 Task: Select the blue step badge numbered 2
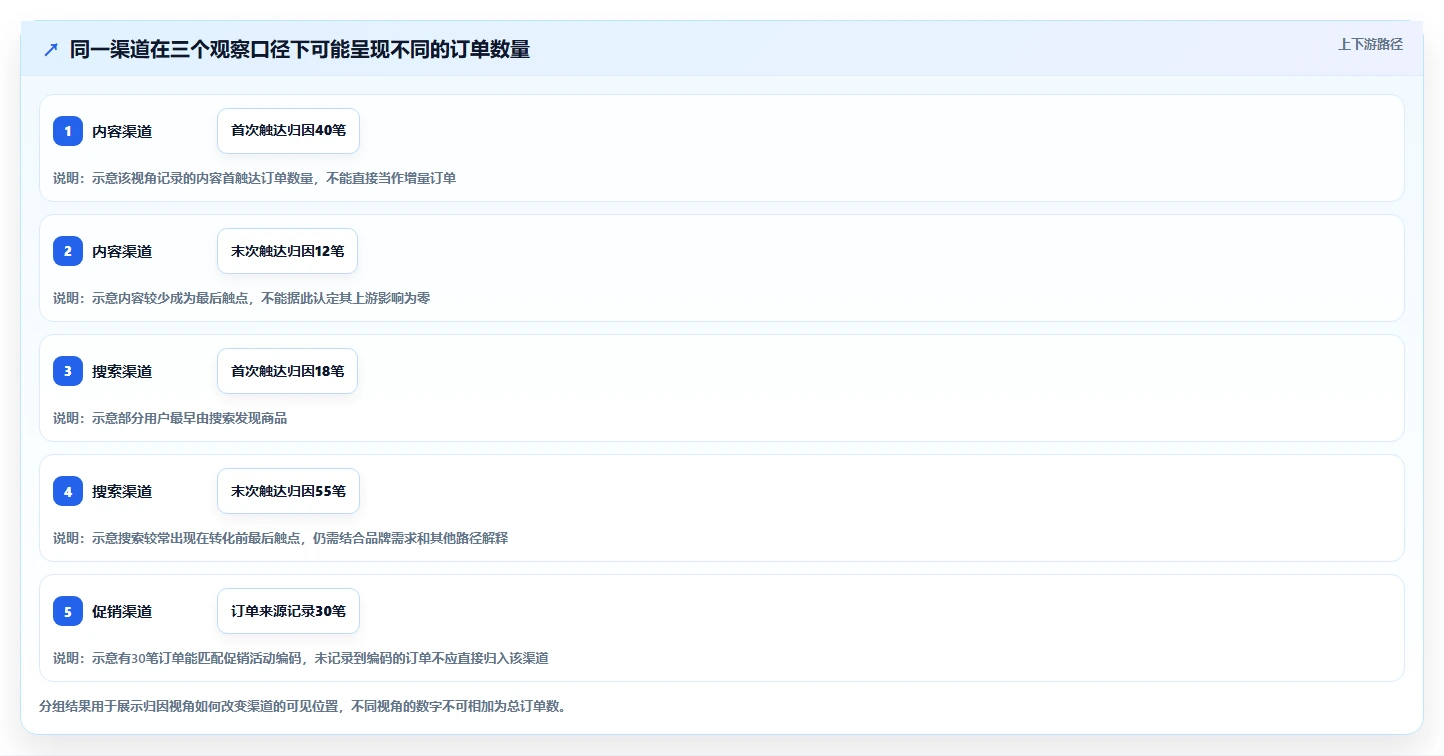(x=68, y=251)
